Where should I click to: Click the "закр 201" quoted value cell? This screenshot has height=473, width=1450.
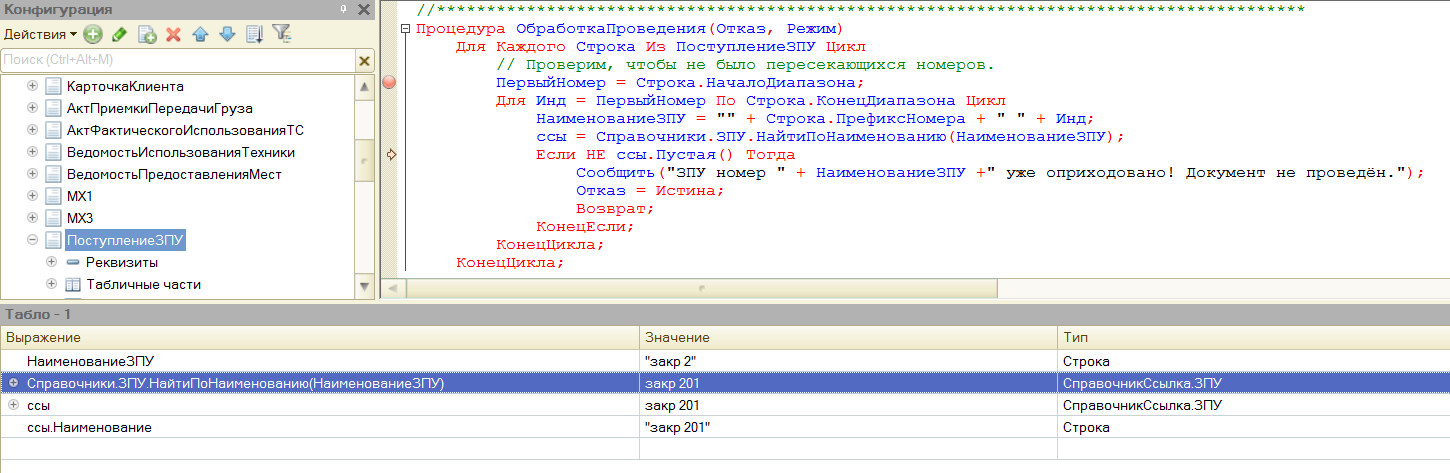(848, 427)
